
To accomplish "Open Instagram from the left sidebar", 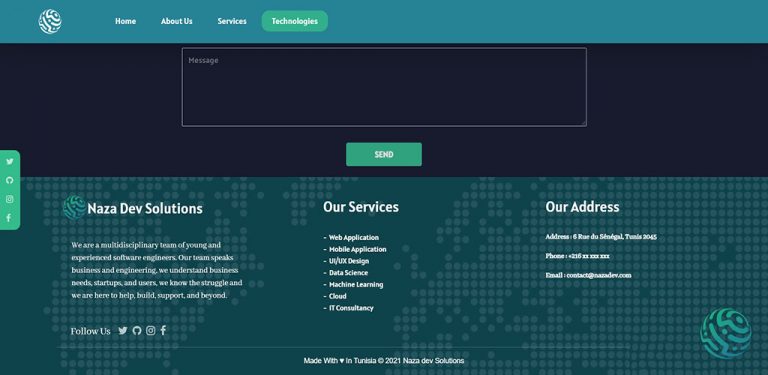I will click(x=10, y=199).
